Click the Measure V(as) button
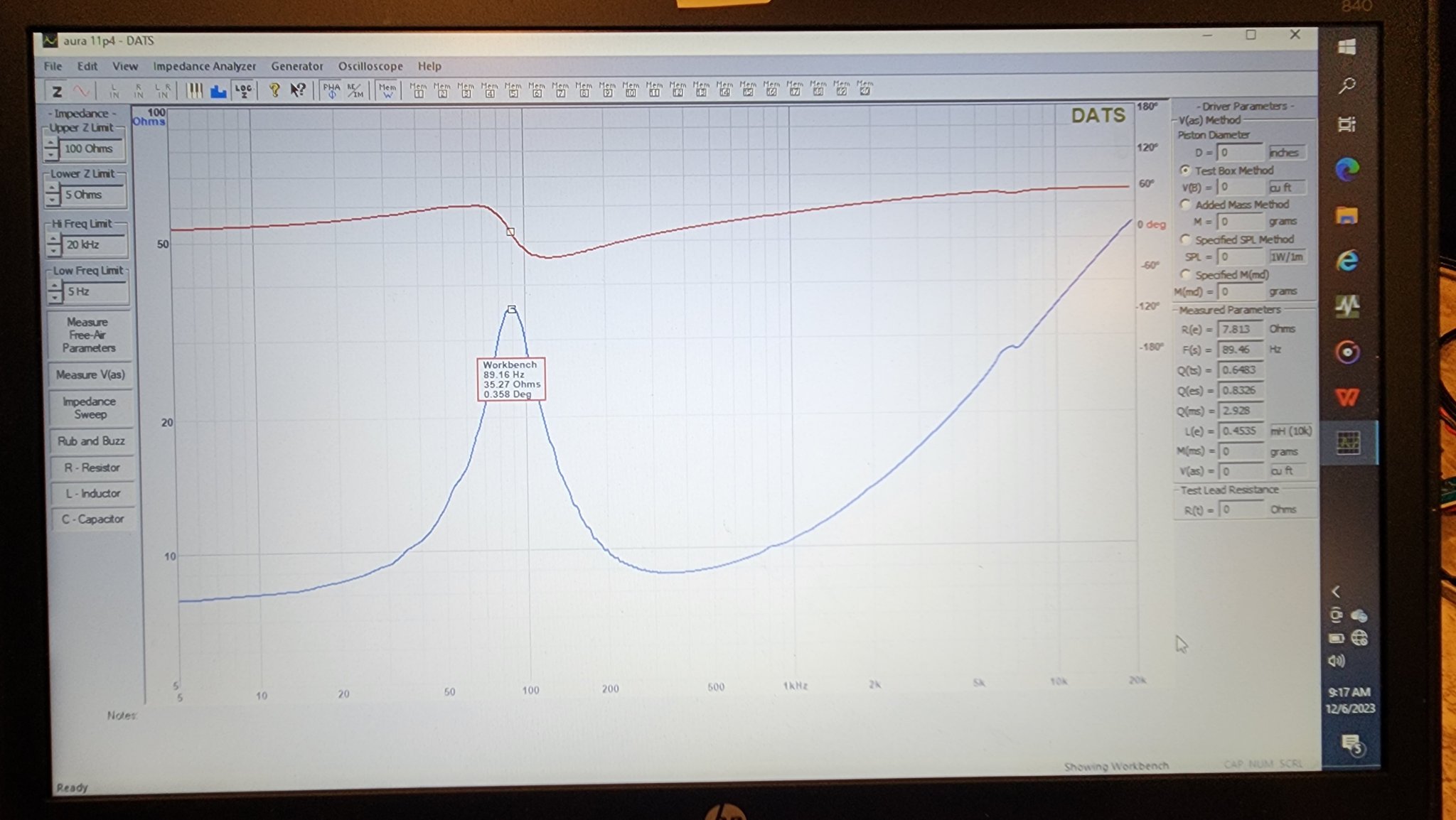 pyautogui.click(x=90, y=374)
